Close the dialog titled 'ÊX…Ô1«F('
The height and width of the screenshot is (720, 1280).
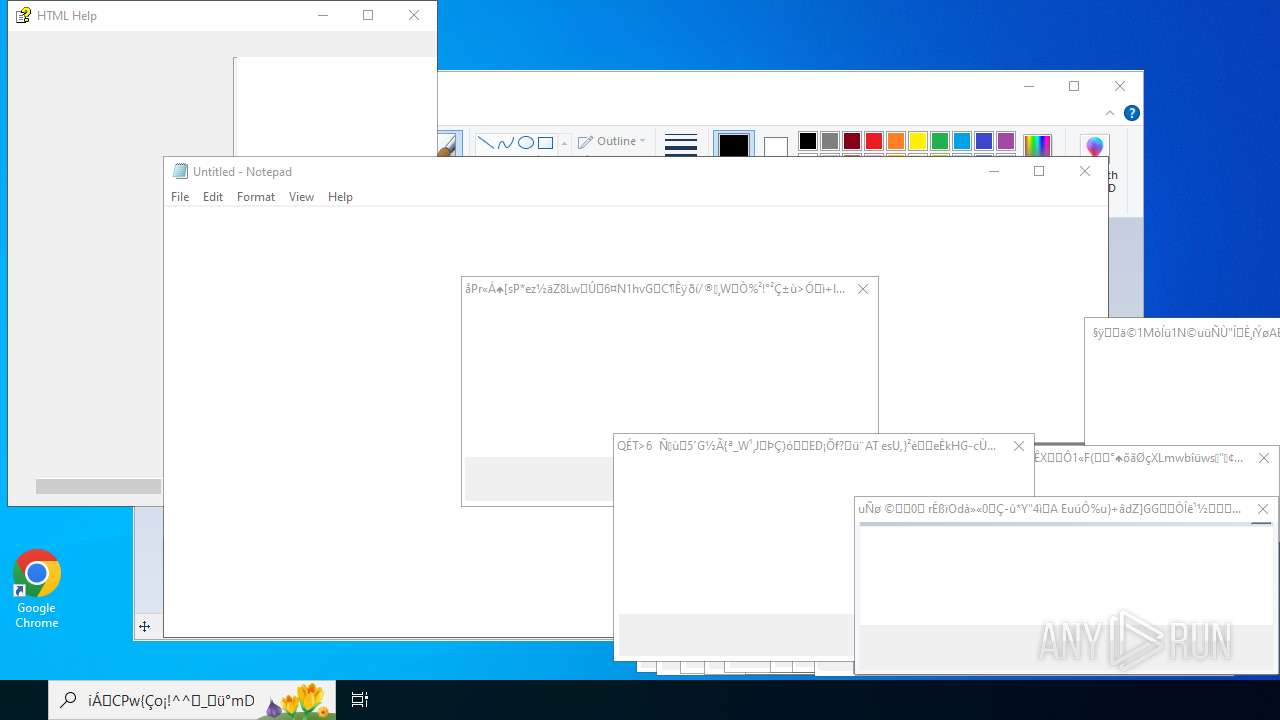tap(1264, 458)
